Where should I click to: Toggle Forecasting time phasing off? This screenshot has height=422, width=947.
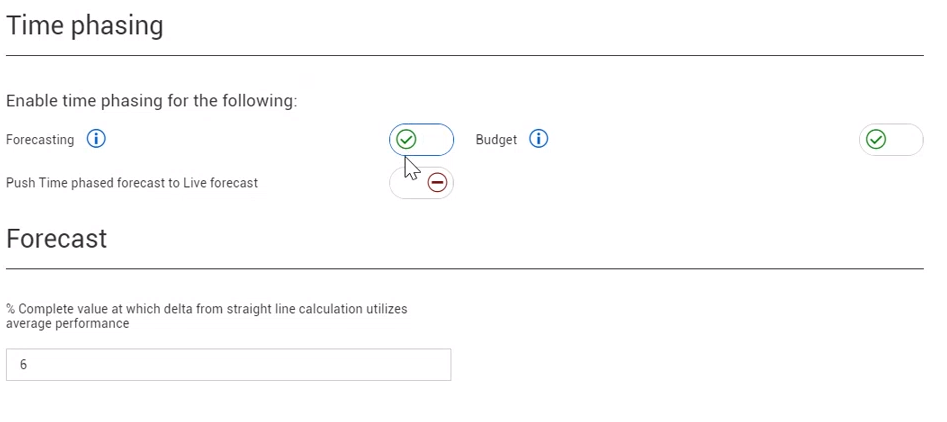[x=421, y=140]
